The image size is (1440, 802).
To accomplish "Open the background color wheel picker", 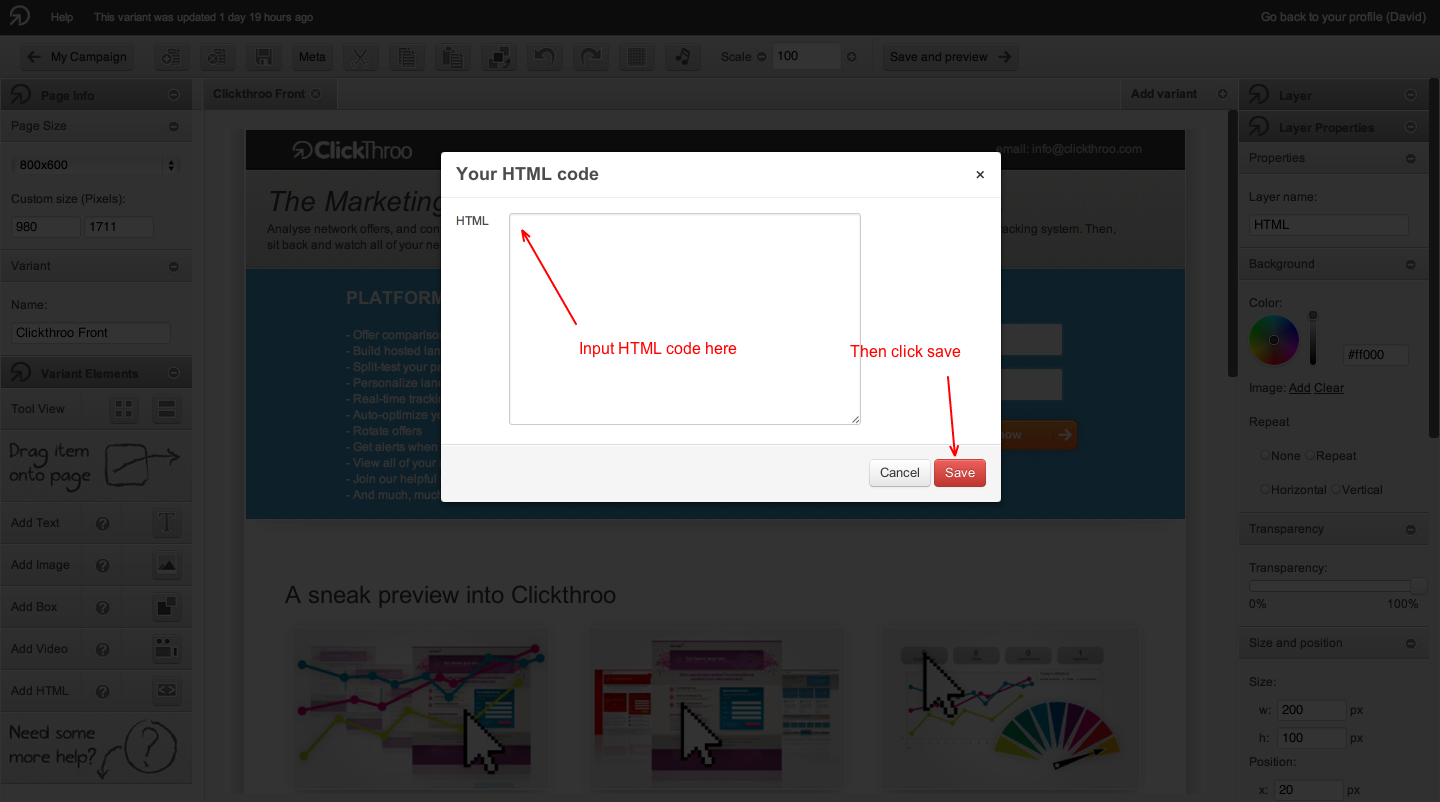I will click(1273, 340).
